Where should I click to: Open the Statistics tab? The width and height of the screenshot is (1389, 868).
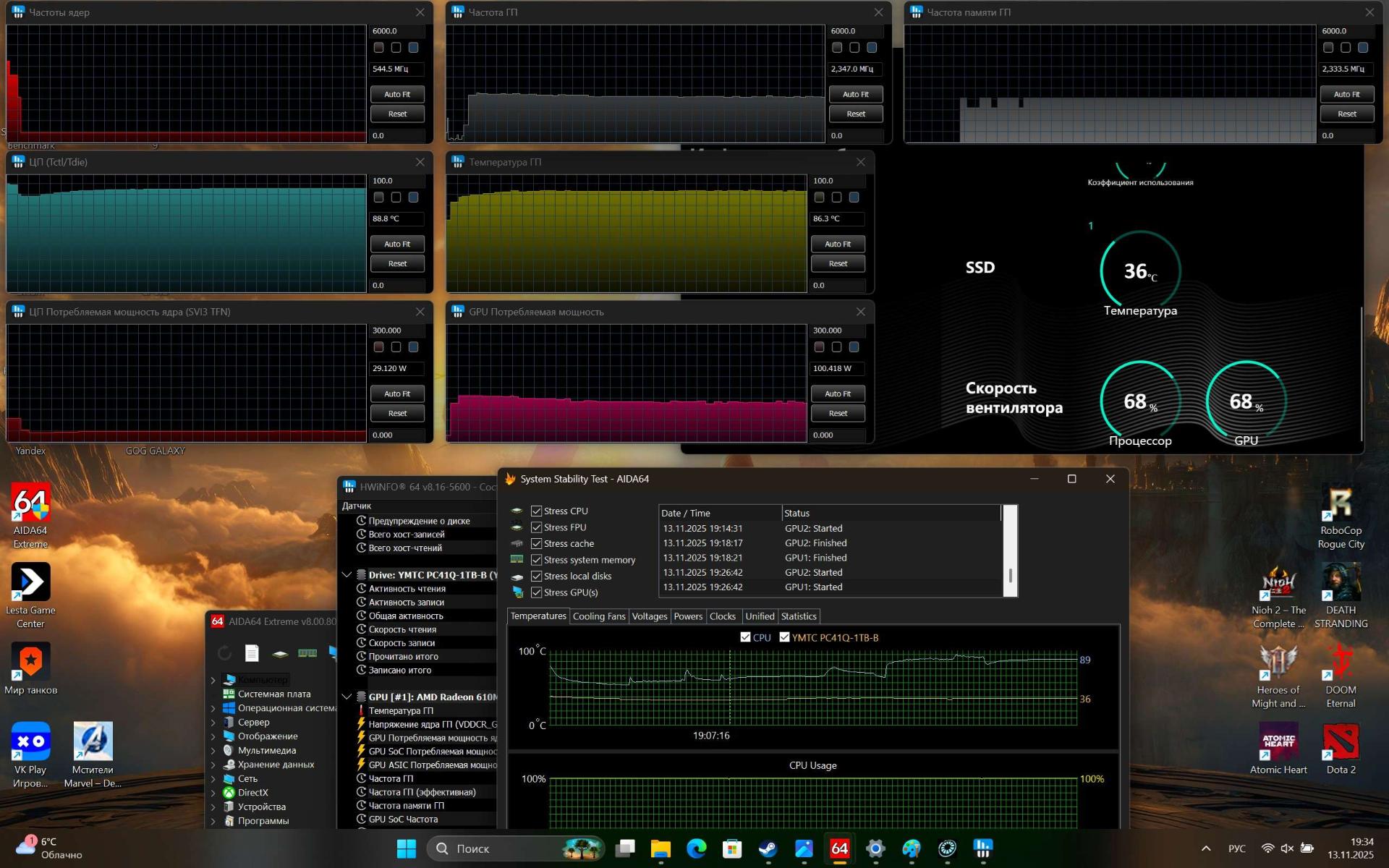798,616
